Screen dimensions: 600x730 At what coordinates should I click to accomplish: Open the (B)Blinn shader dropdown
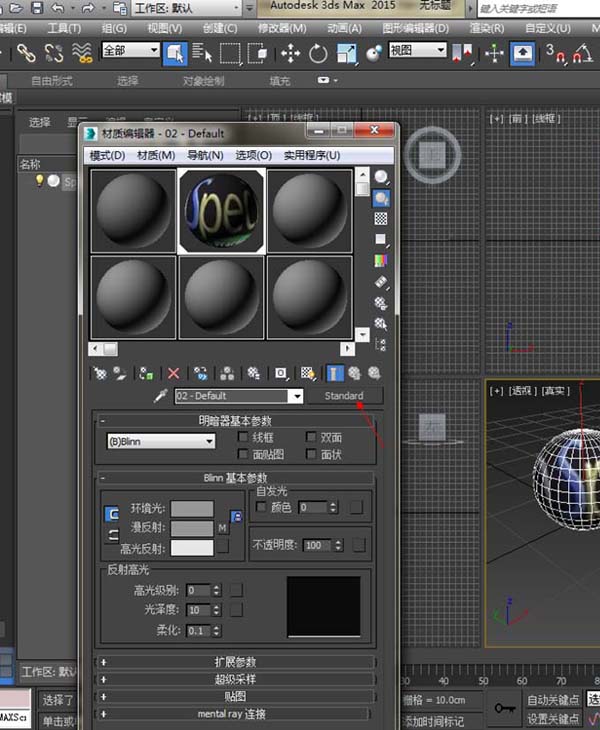[161, 441]
